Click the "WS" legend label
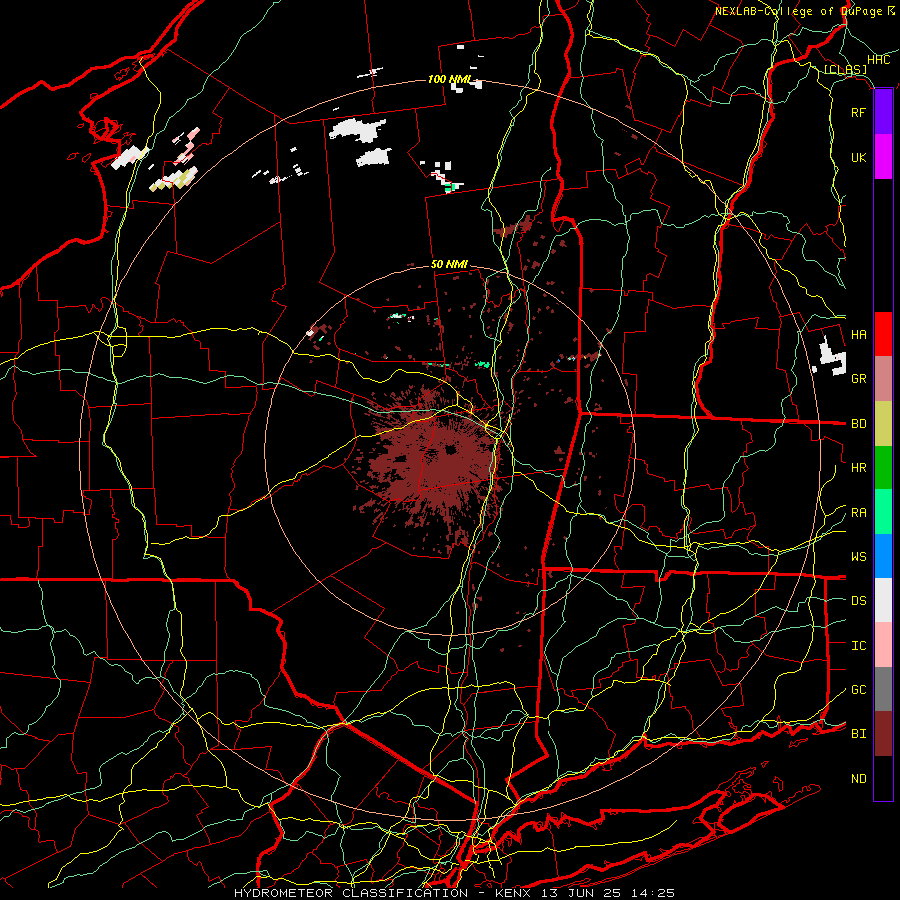This screenshot has height=900, width=900. 858,557
